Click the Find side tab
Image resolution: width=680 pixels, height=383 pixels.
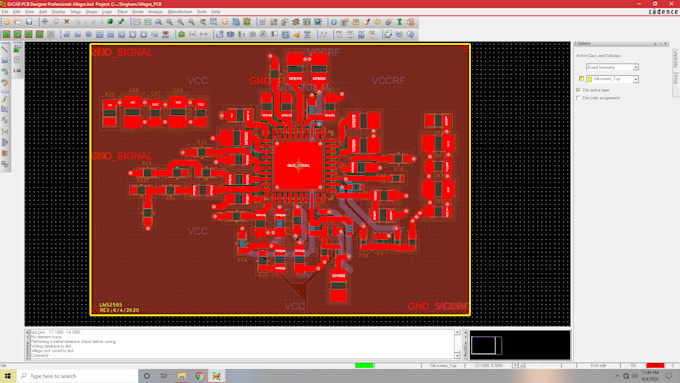675,79
